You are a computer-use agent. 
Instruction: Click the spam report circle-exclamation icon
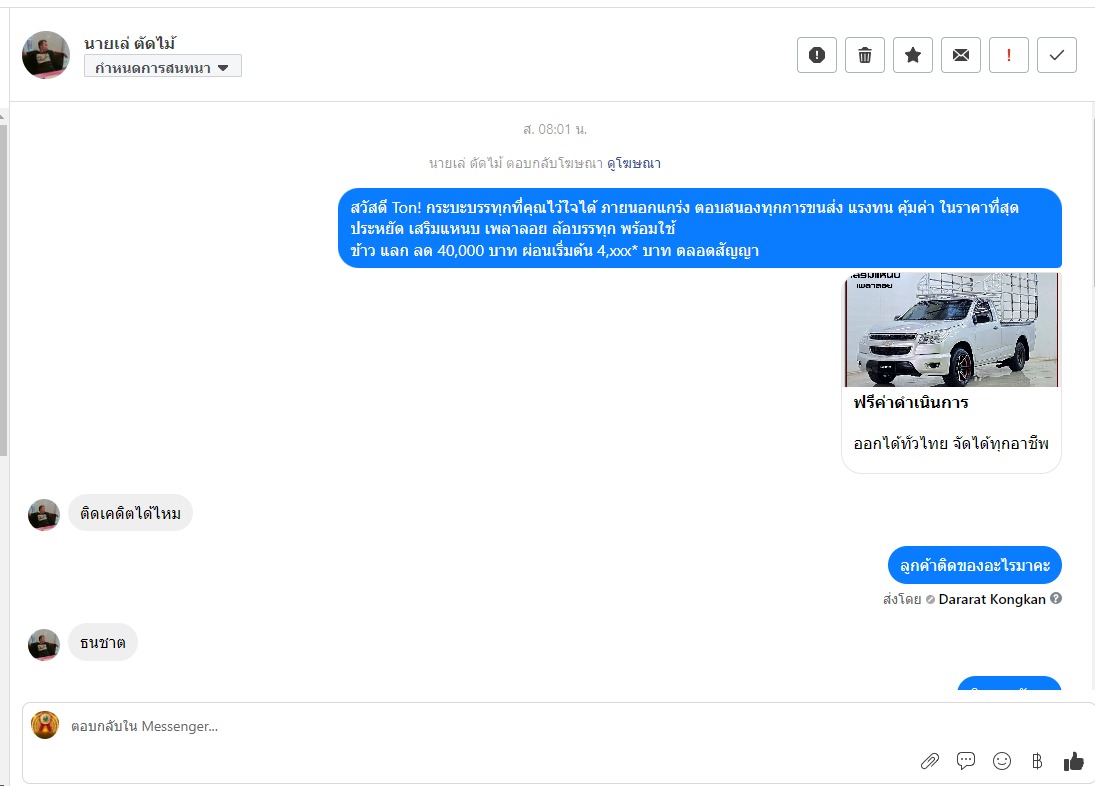(x=816, y=55)
